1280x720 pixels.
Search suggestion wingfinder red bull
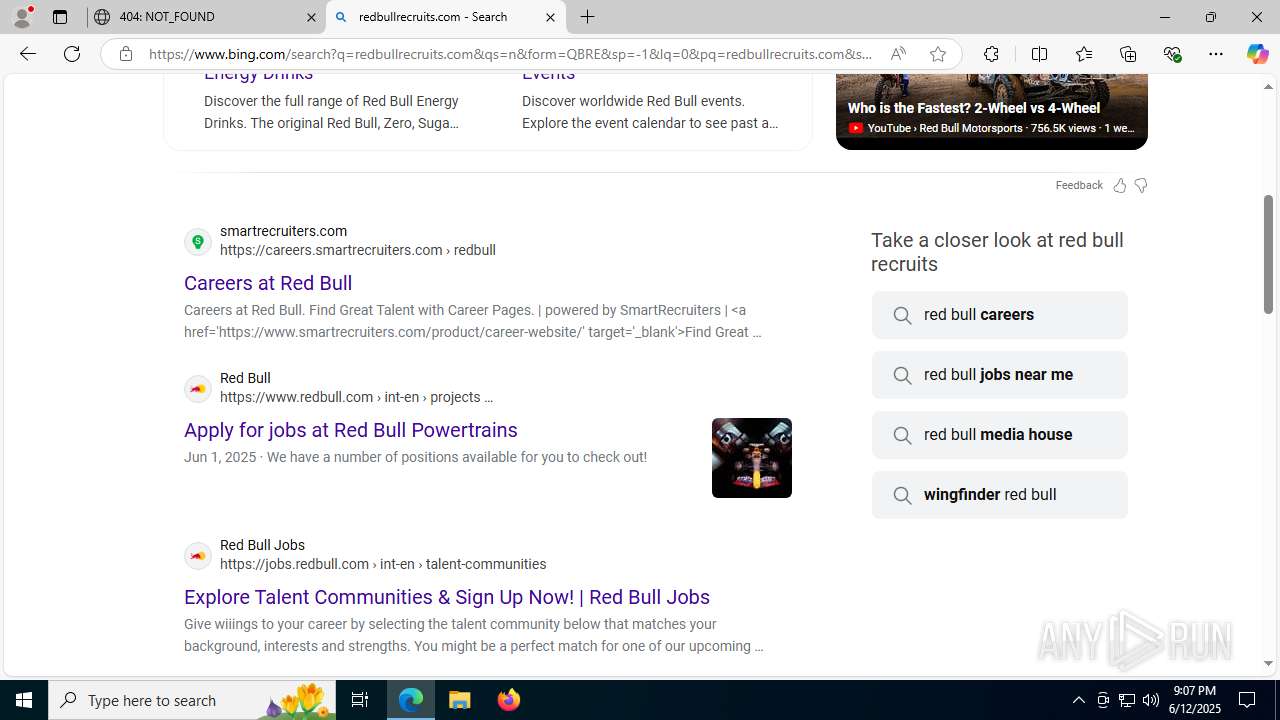coord(999,495)
